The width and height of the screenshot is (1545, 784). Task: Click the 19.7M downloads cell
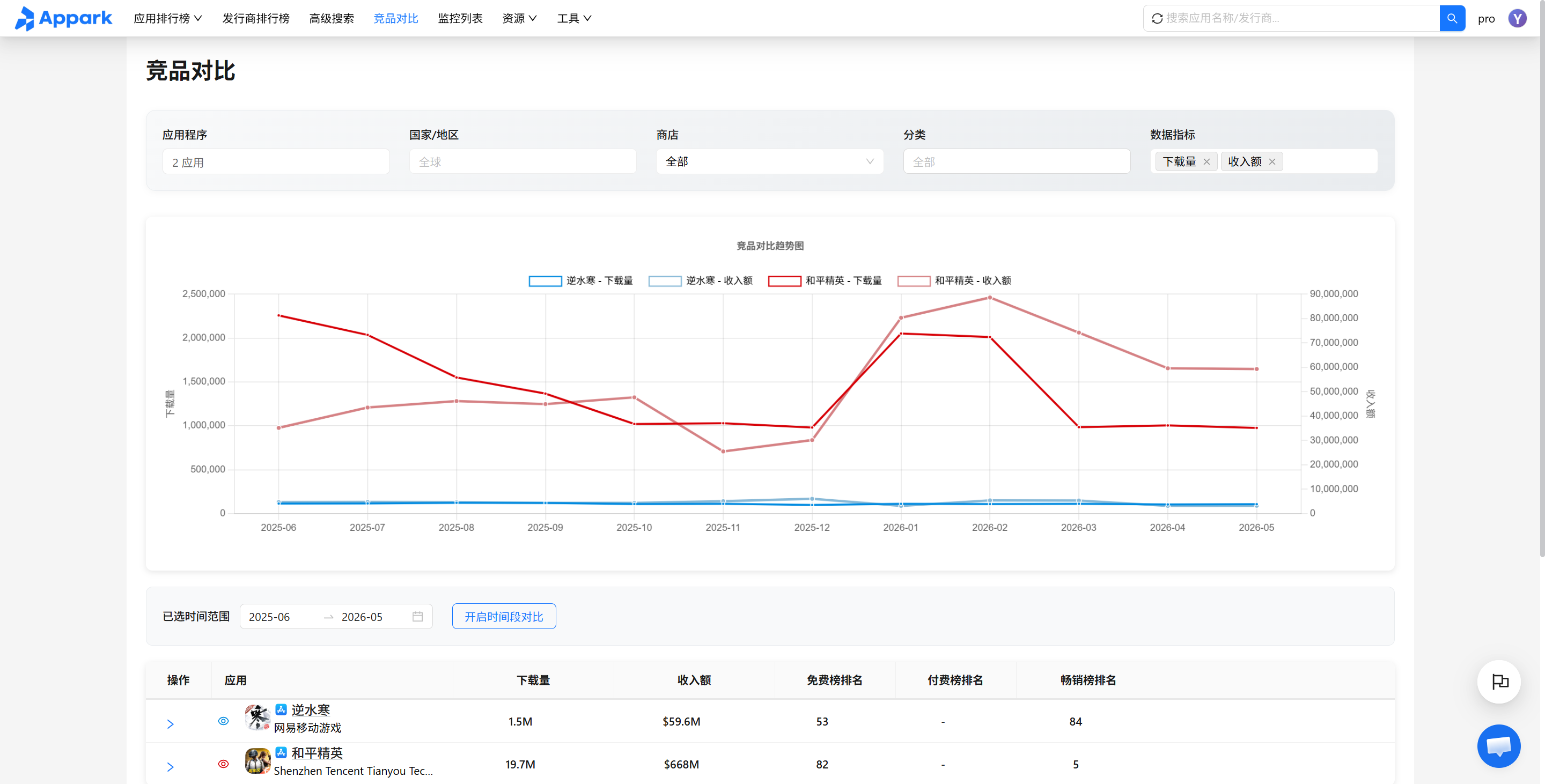(x=520, y=764)
